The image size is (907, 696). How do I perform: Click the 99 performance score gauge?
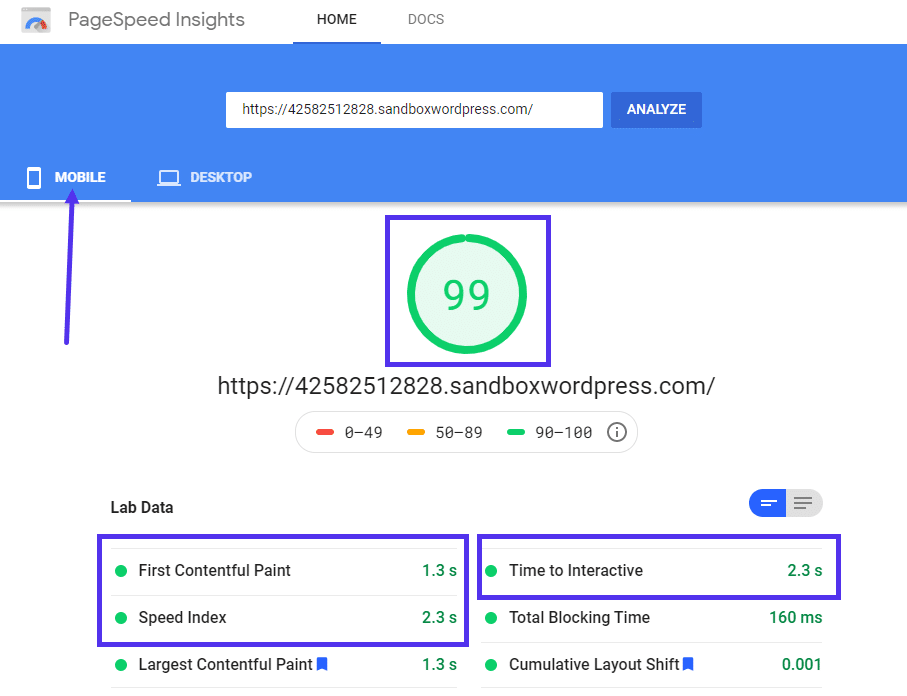coord(467,291)
